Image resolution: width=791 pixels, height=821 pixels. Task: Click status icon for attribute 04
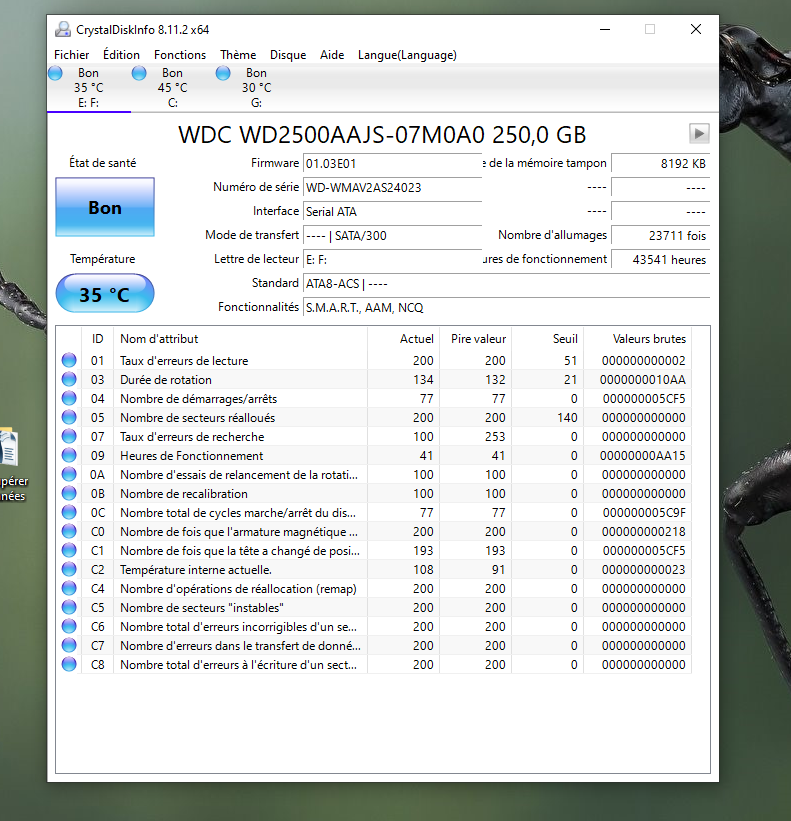click(x=69, y=398)
